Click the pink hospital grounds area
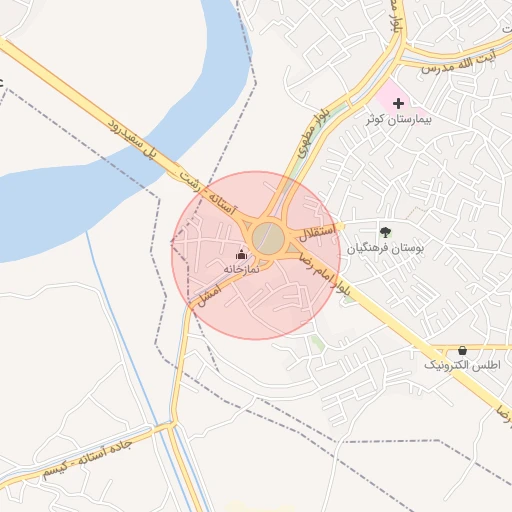 pyautogui.click(x=390, y=92)
